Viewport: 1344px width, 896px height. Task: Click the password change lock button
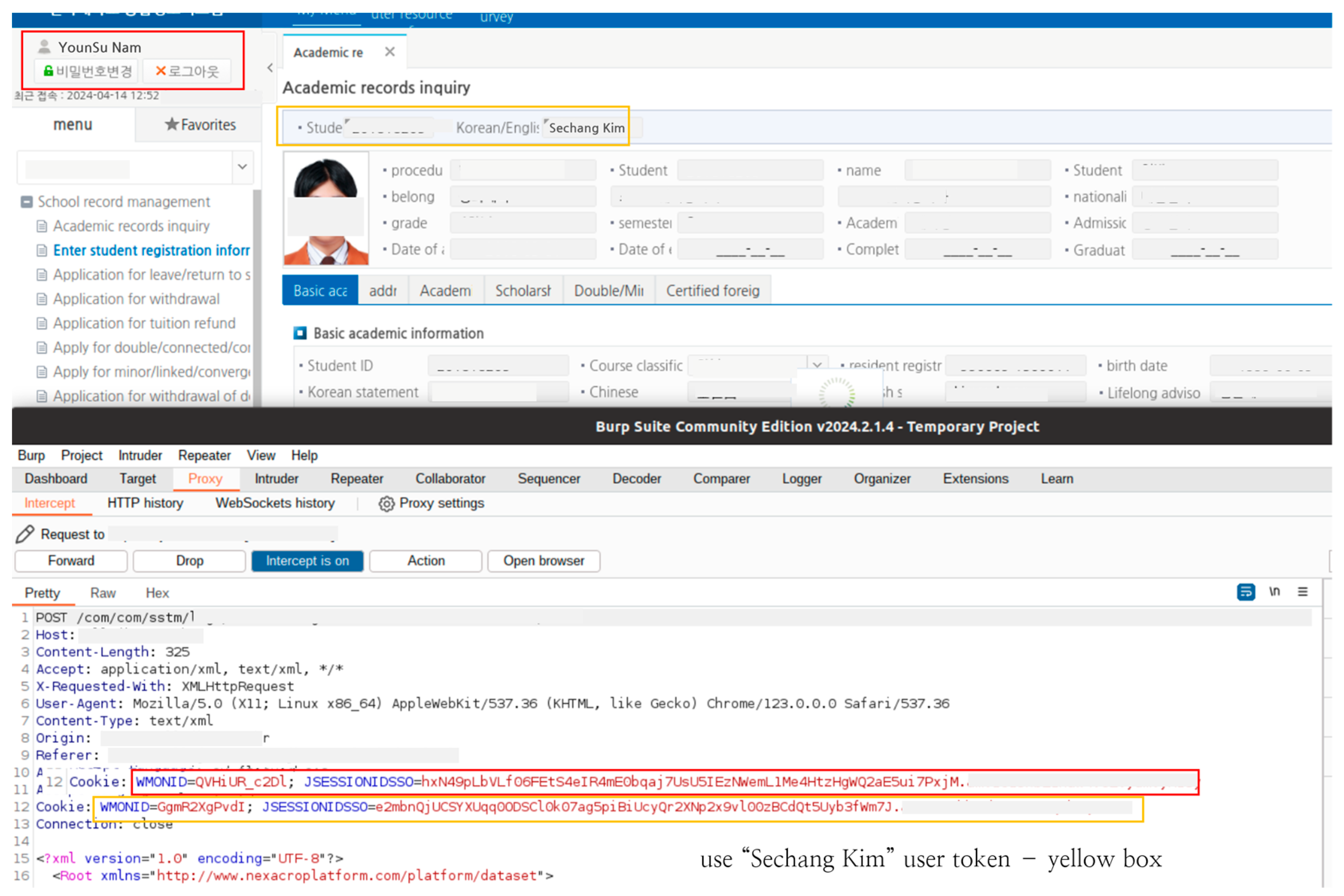pyautogui.click(x=86, y=71)
